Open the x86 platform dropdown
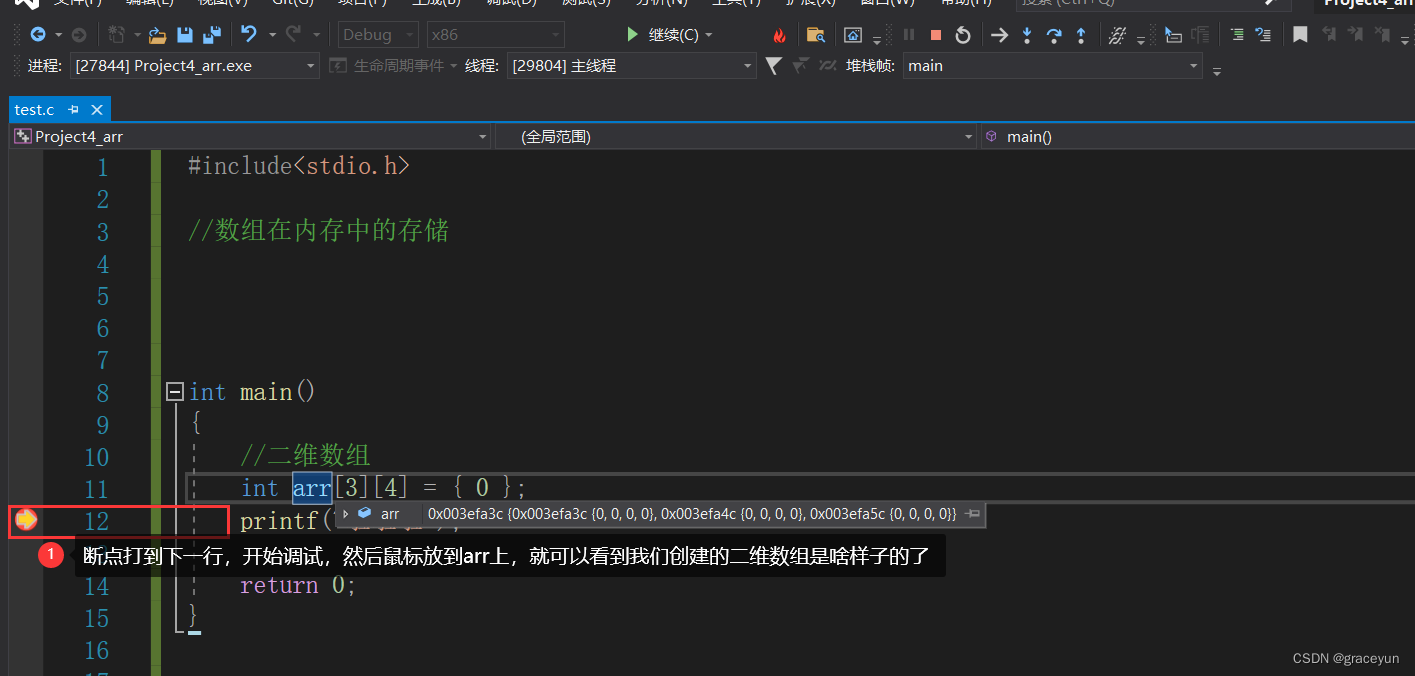This screenshot has height=676, width=1415. 495,35
